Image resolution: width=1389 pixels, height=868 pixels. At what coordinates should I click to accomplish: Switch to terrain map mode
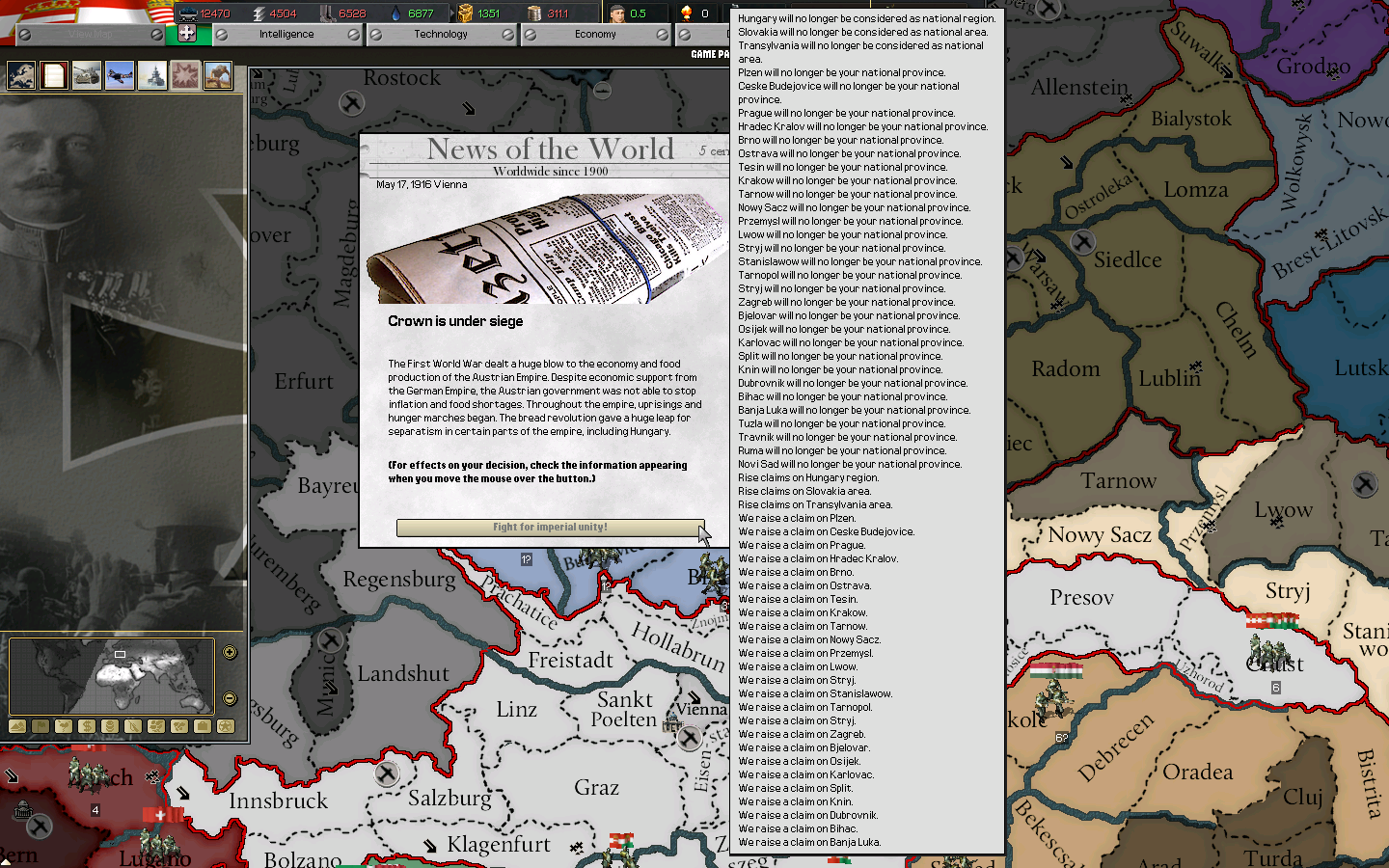point(17,726)
